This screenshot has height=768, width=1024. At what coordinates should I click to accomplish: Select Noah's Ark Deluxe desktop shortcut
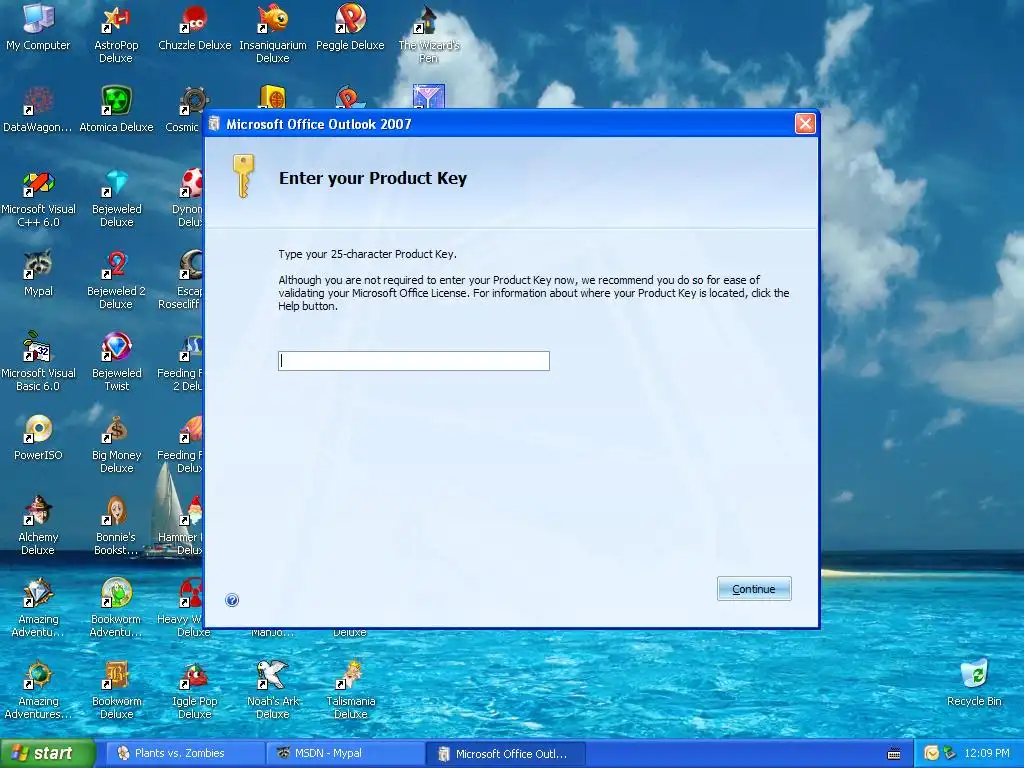pyautogui.click(x=272, y=690)
